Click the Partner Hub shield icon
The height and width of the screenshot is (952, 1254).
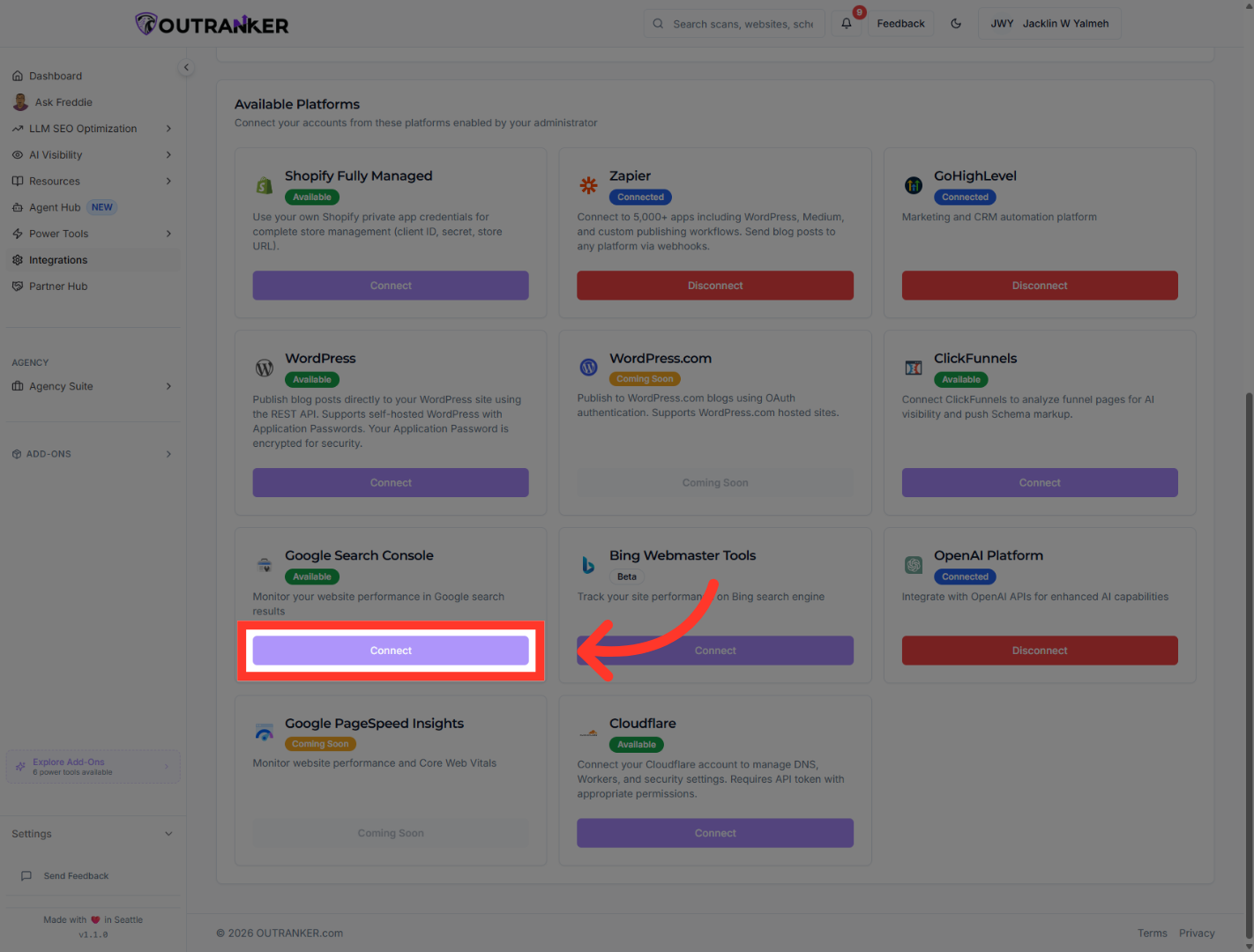click(x=18, y=286)
